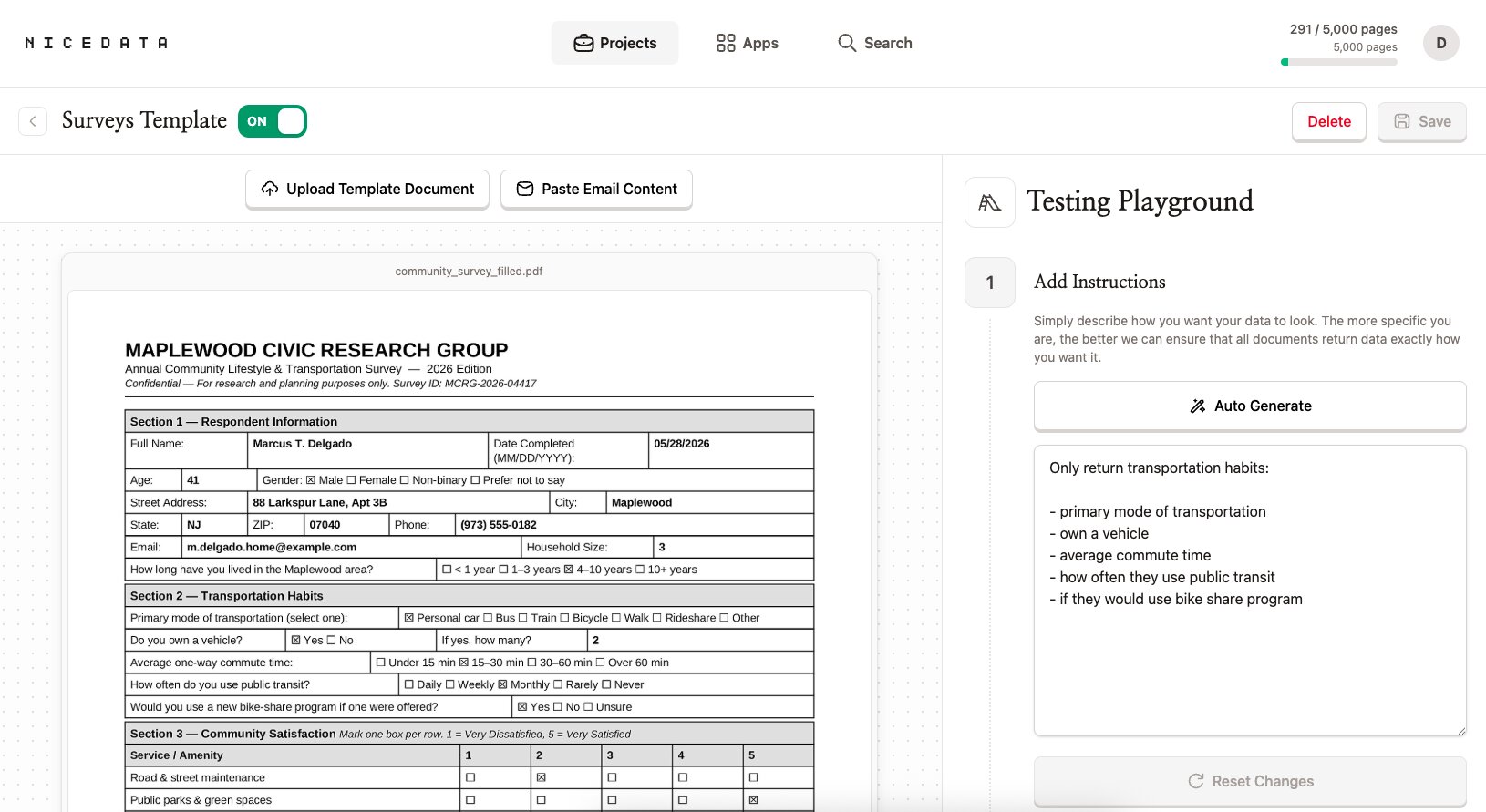Click the 291 / 5,000 pages counter
This screenshot has width=1486, height=812.
click(x=1344, y=29)
